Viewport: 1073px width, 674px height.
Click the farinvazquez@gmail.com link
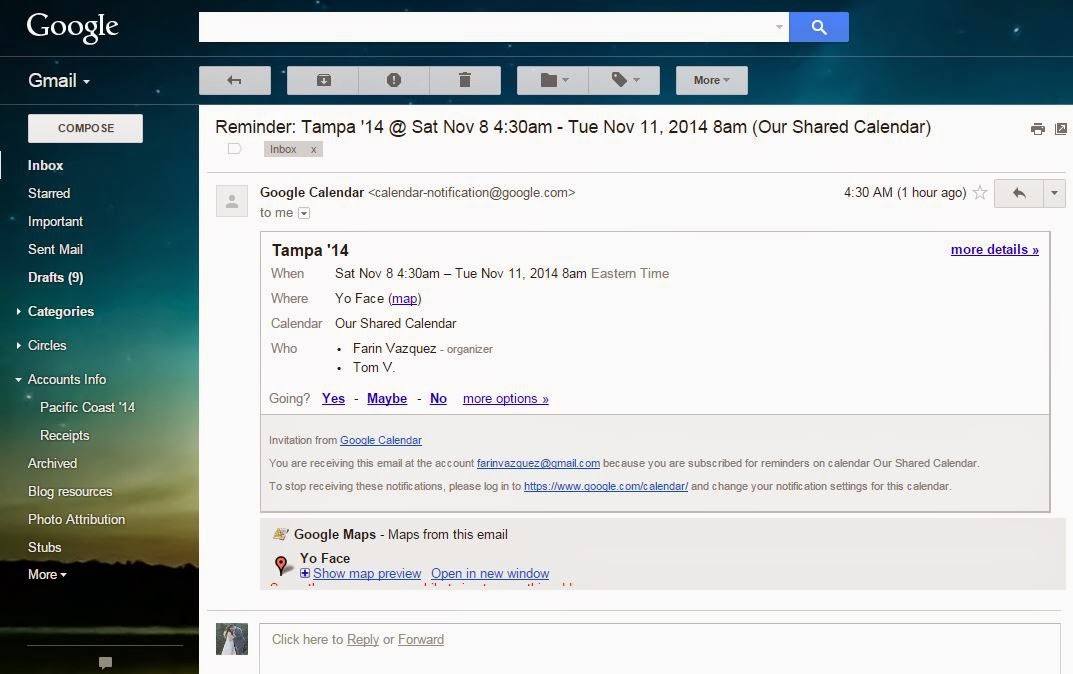(538, 463)
